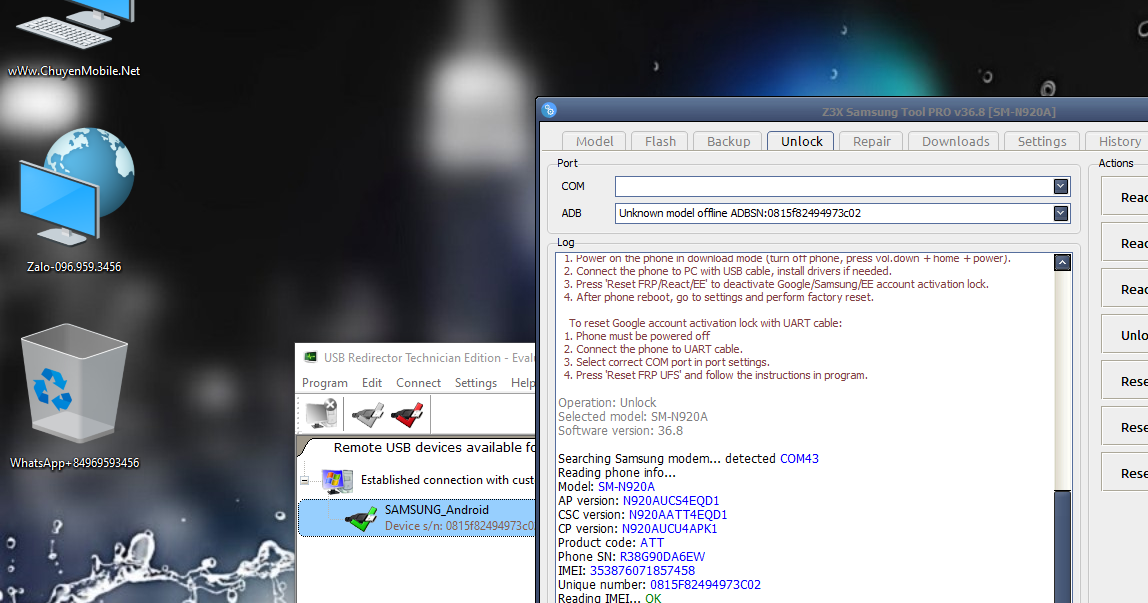Open the Connect menu in USB Redirector

pos(418,383)
